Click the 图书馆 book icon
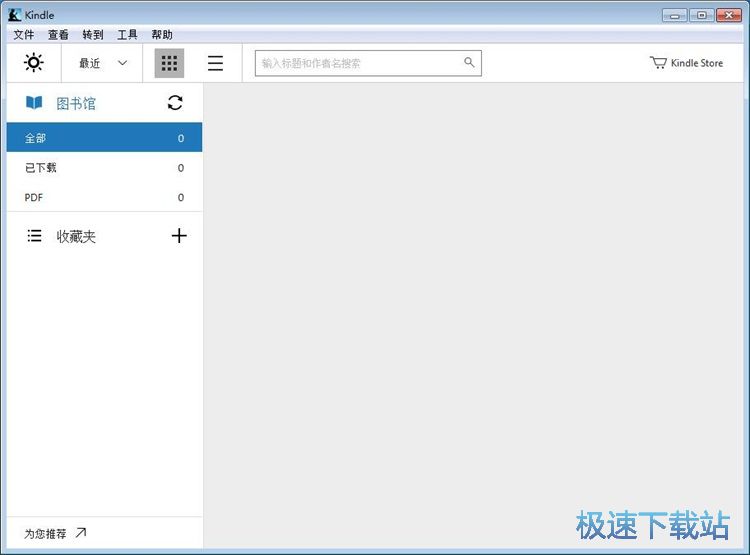 point(34,102)
